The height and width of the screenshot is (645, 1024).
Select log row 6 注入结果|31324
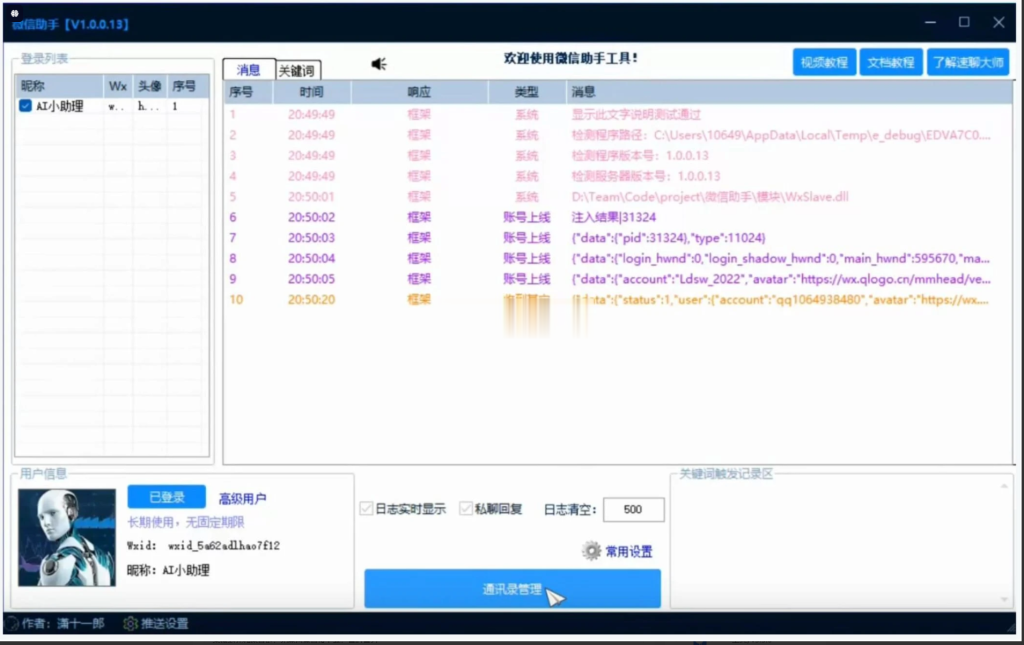click(618, 217)
